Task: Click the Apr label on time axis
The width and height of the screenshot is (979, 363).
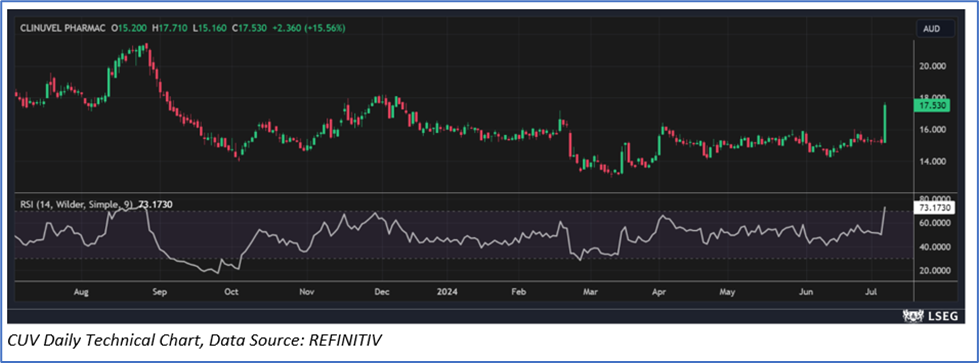Action: click(659, 292)
